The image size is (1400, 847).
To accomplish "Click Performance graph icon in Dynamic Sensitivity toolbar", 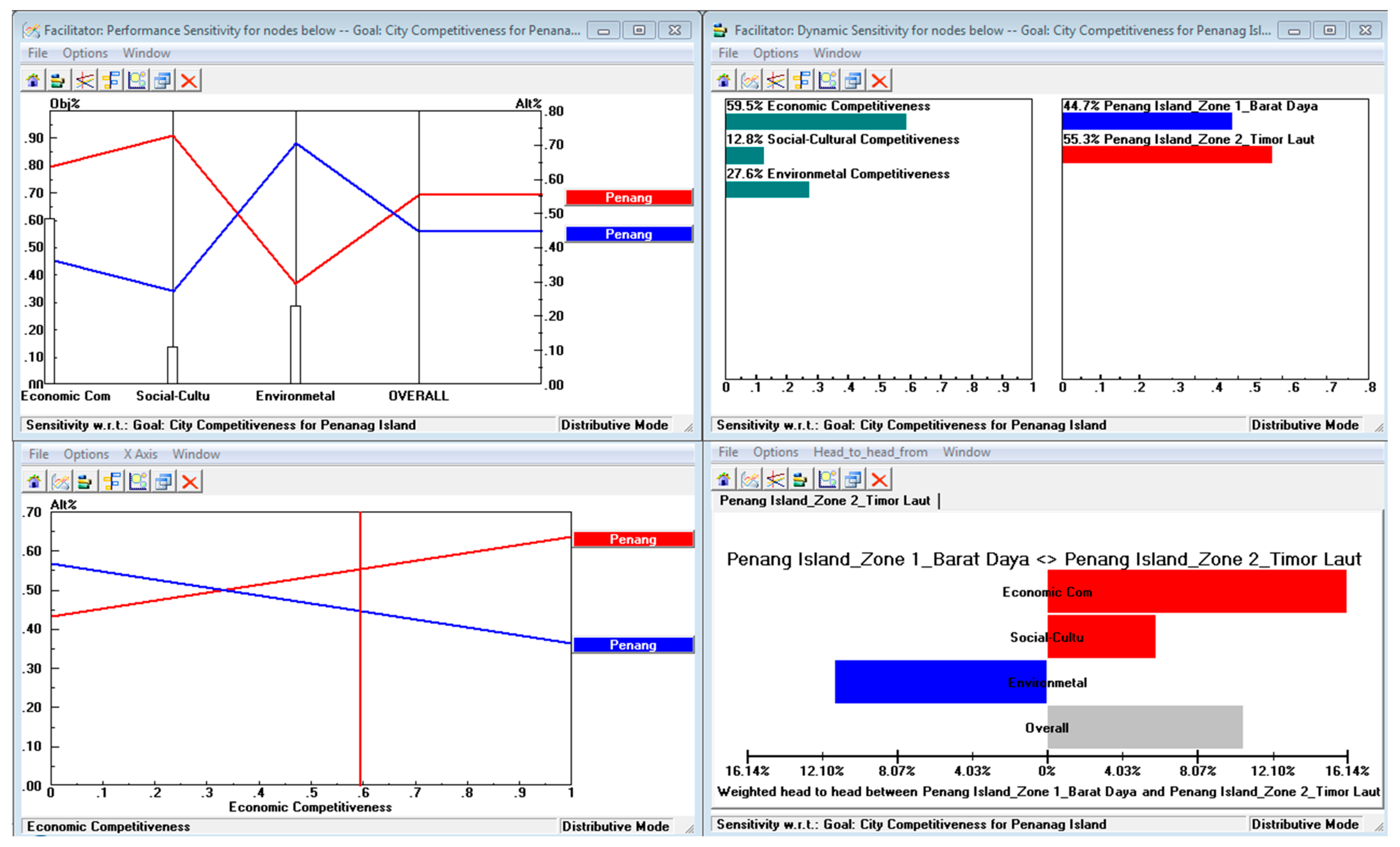I will pos(749,80).
